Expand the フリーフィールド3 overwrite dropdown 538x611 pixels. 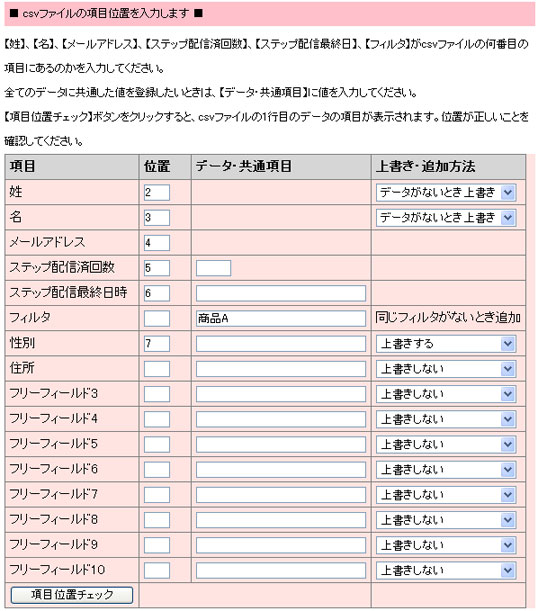point(446,394)
